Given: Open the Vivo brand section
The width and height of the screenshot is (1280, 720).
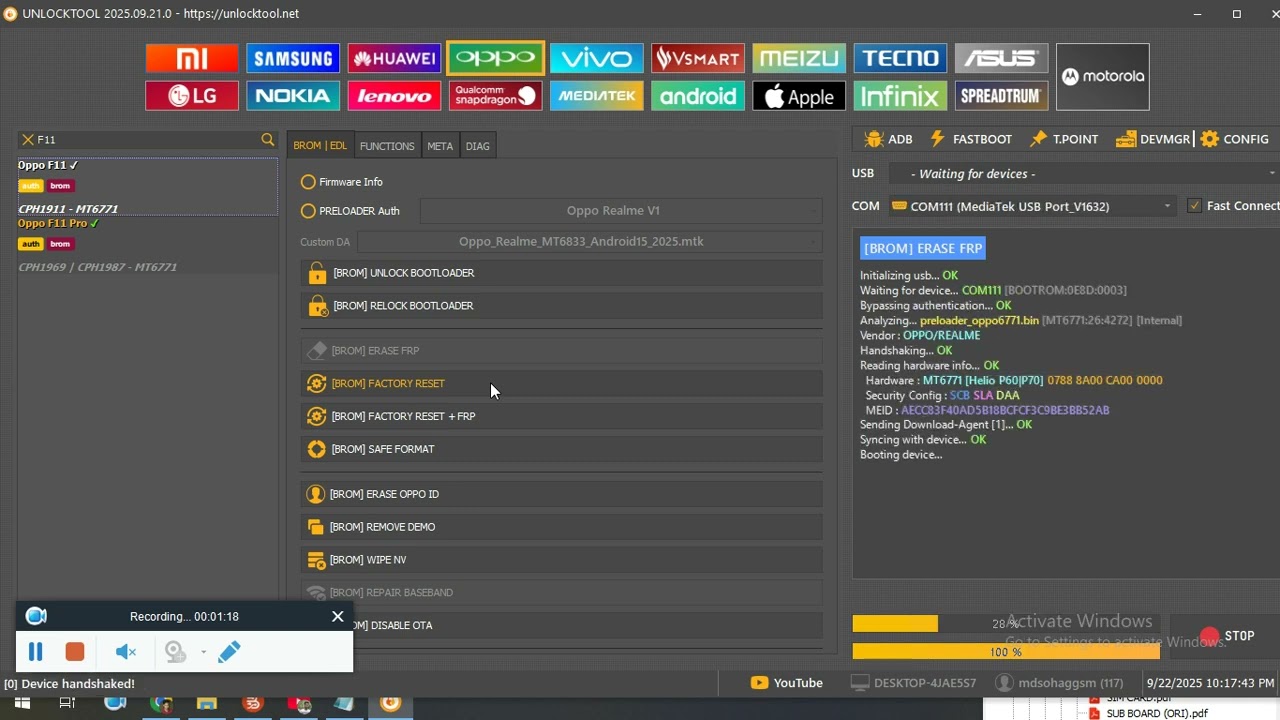Looking at the screenshot, I should click(596, 58).
